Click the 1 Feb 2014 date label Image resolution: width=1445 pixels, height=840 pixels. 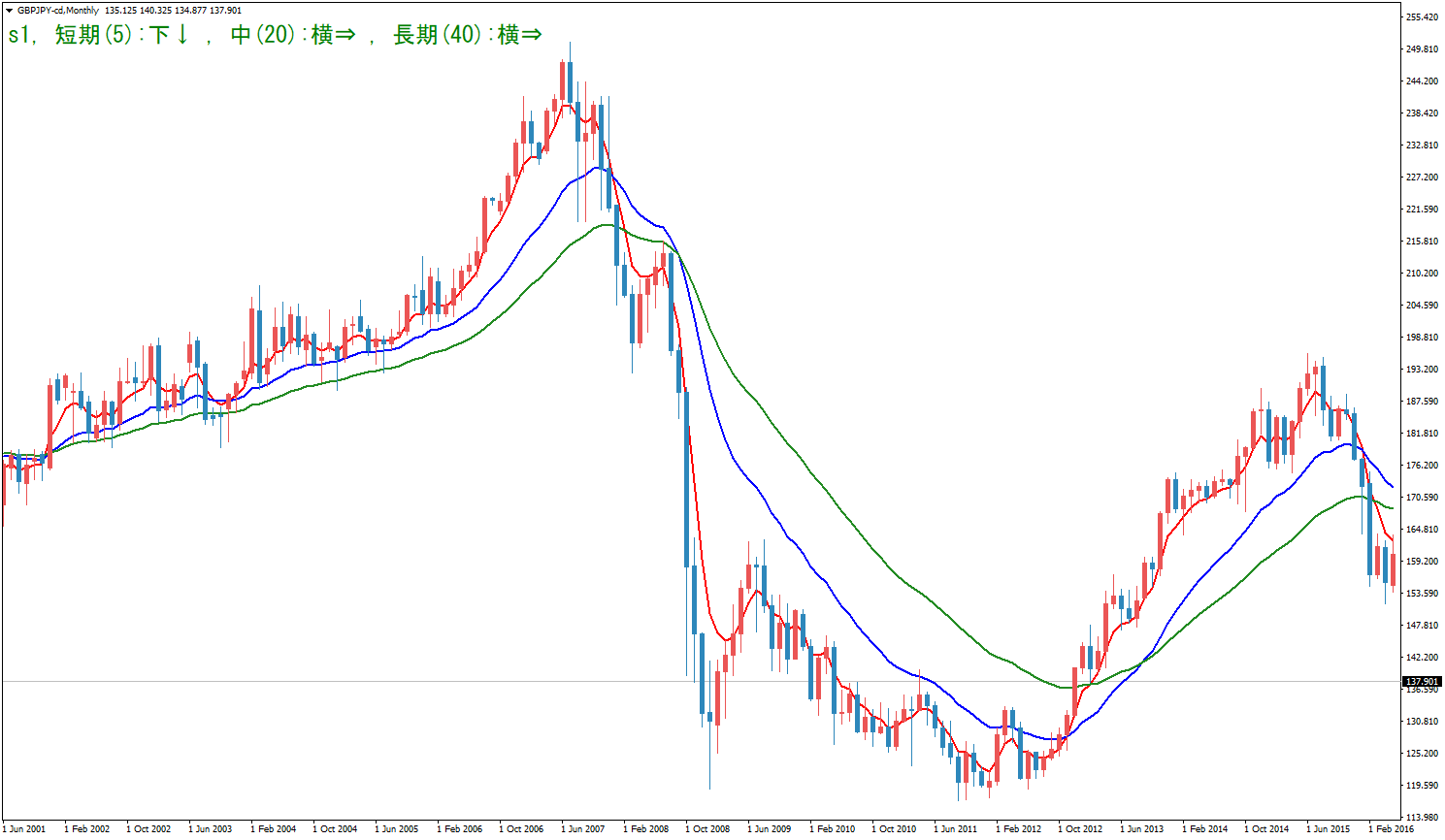coord(1204,829)
